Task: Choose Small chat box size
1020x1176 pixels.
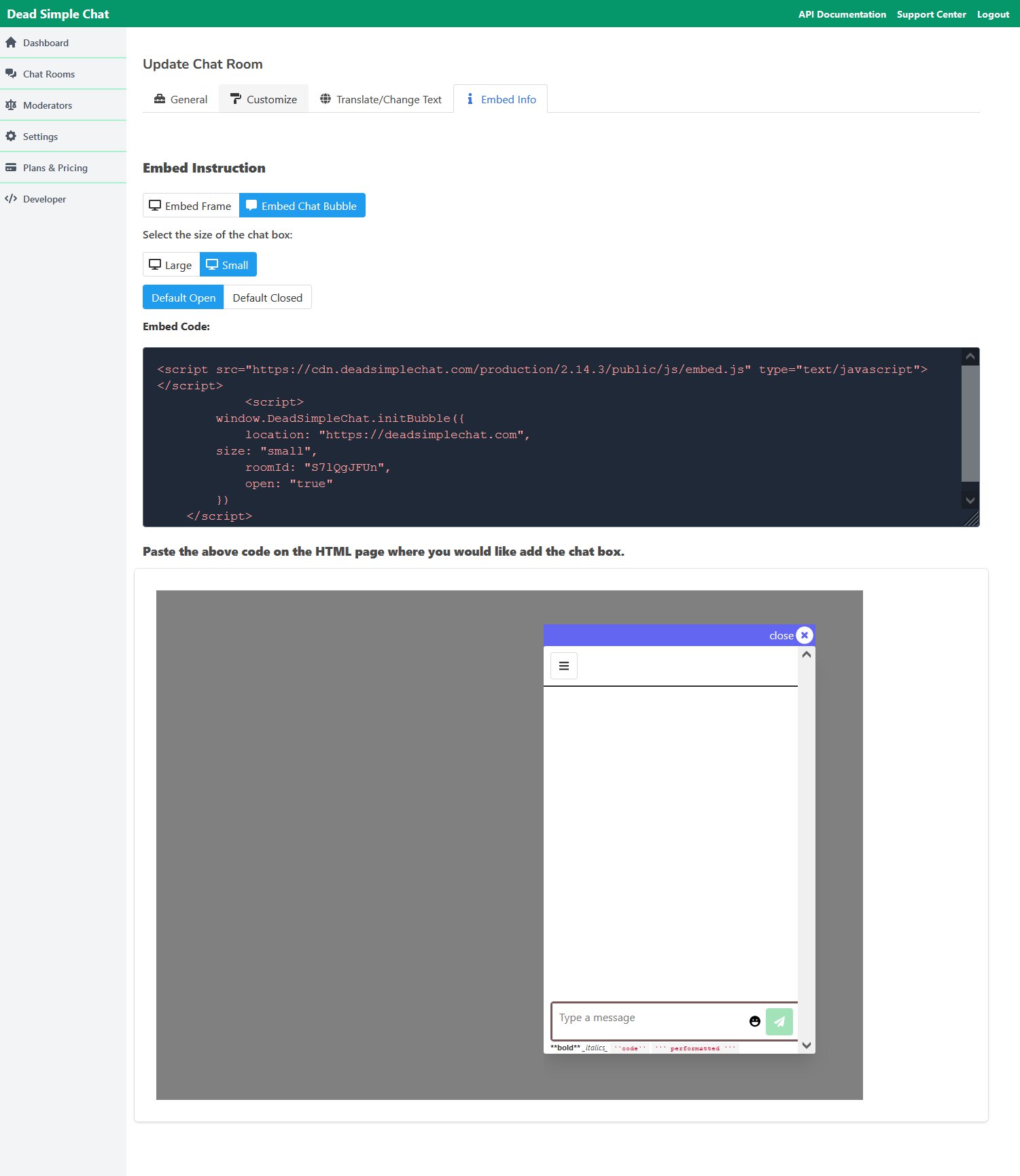Action: click(x=228, y=265)
